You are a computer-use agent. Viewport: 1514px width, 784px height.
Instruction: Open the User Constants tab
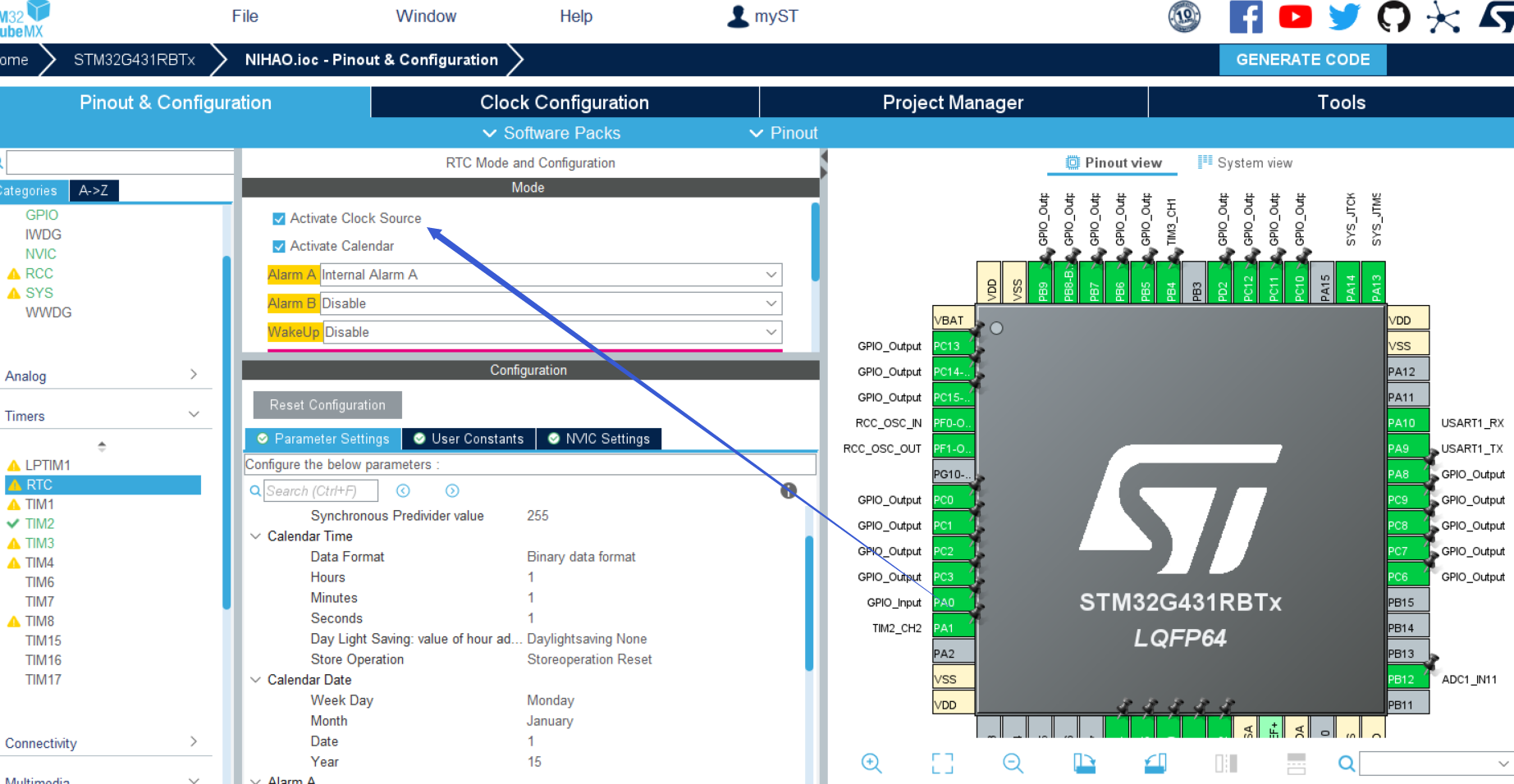[469, 439]
